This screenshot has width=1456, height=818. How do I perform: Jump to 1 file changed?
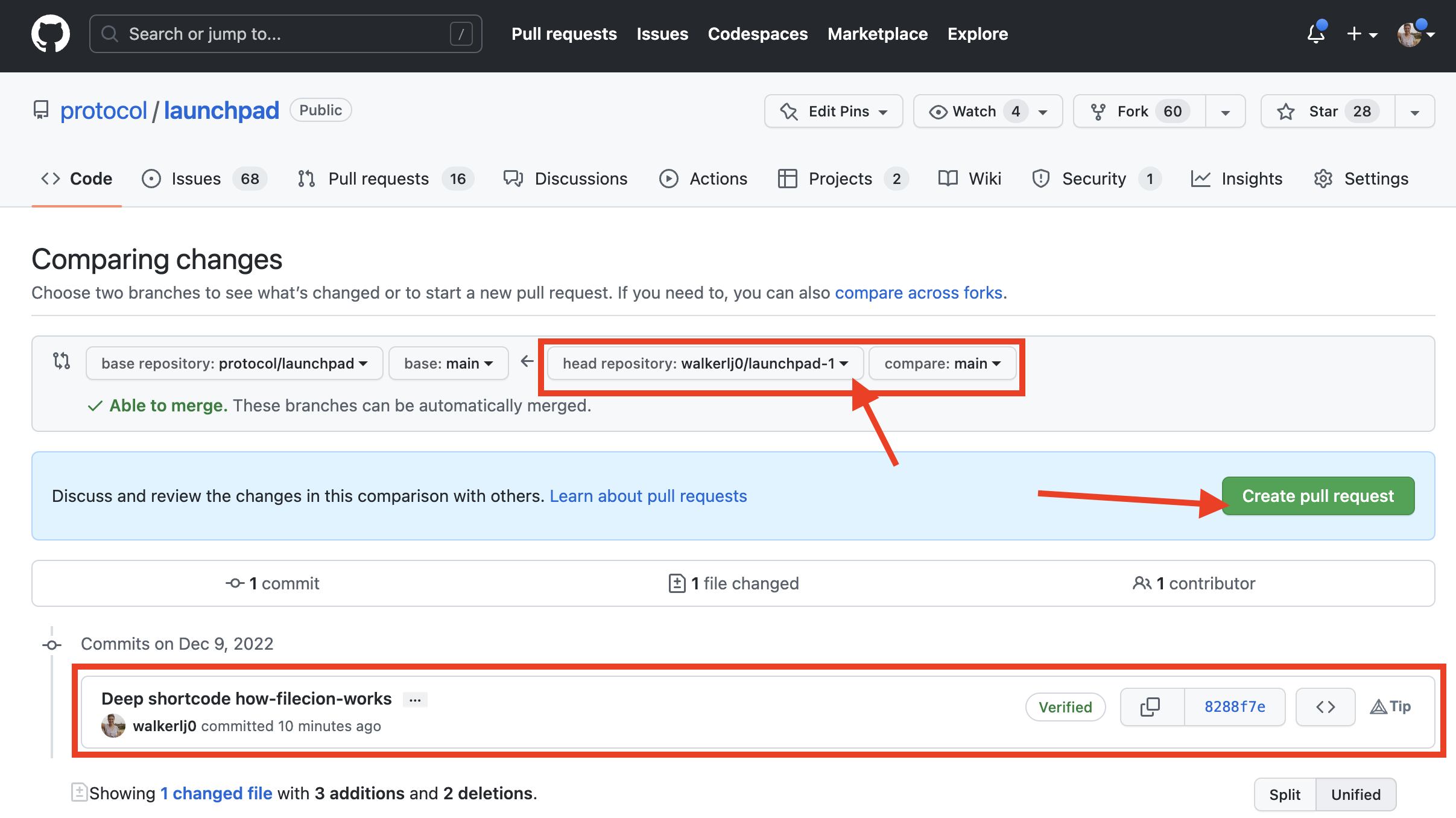click(x=734, y=583)
